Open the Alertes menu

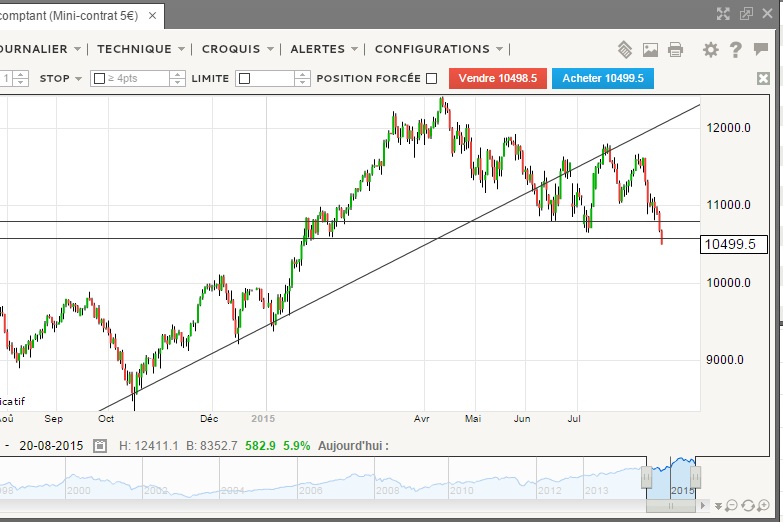click(324, 49)
